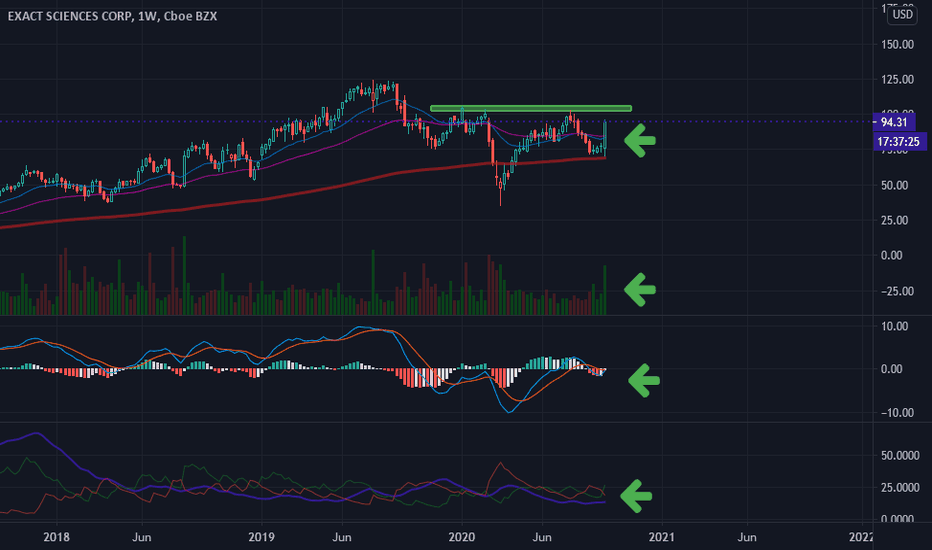Image resolution: width=932 pixels, height=550 pixels.
Task: Select the green horizontal resistance line
Action: coord(531,108)
